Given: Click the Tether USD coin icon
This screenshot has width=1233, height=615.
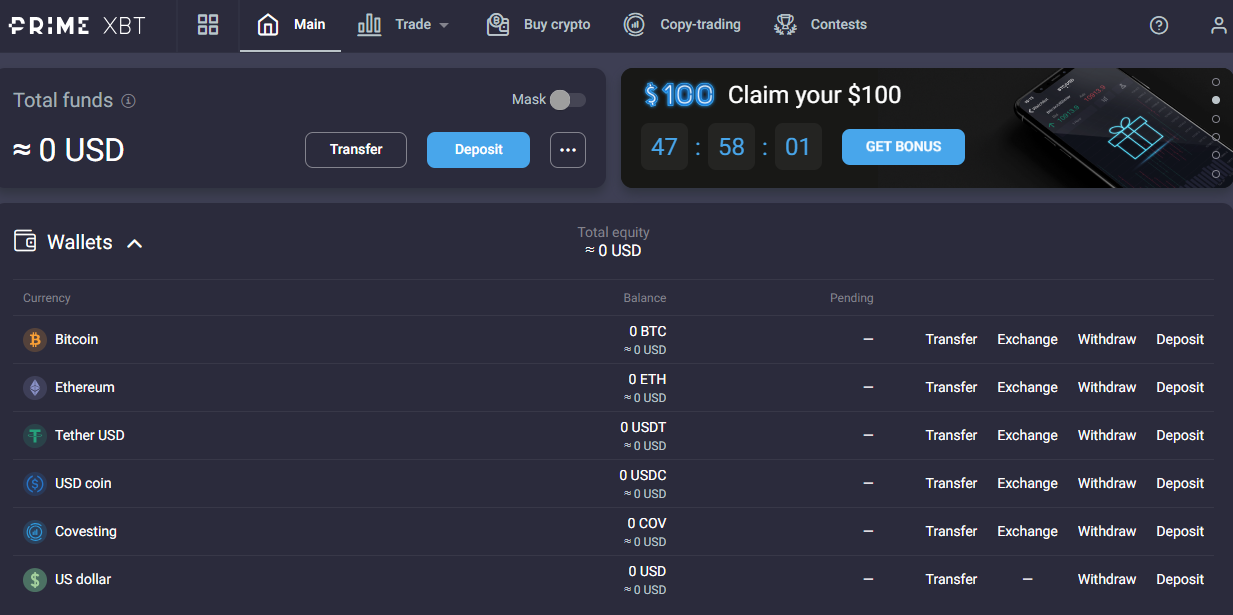Looking at the screenshot, I should point(35,436).
